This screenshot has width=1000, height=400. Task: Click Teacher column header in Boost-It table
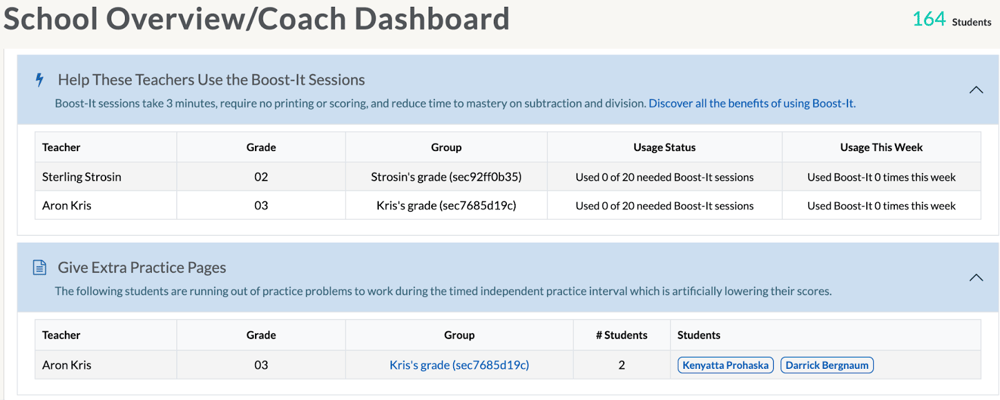point(61,147)
